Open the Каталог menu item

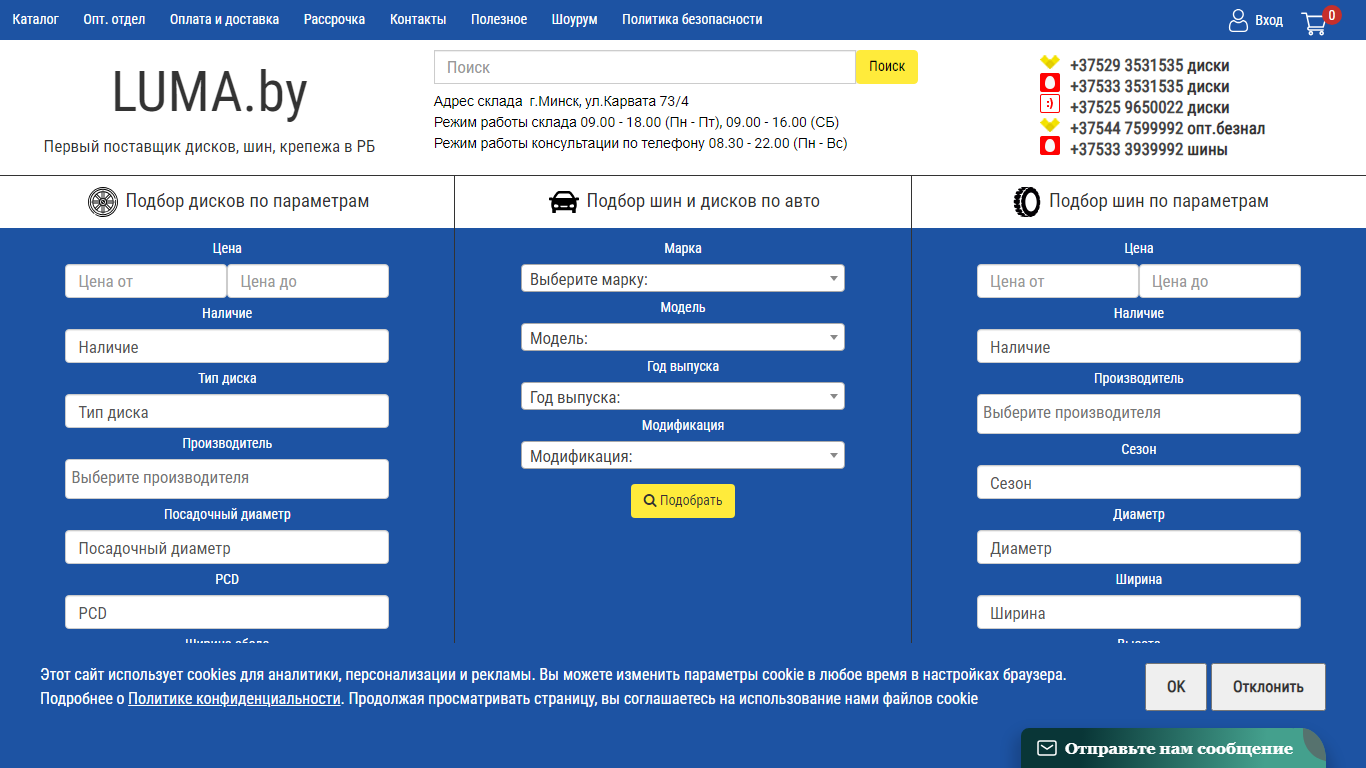(36, 19)
